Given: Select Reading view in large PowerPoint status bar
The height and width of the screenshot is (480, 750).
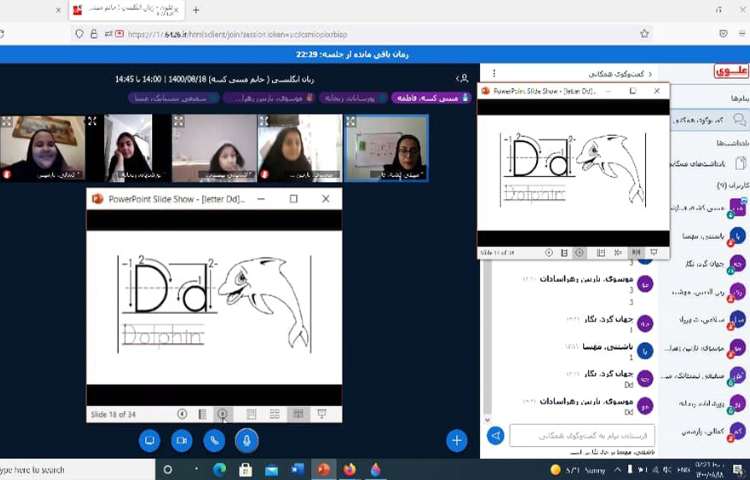Looking at the screenshot, I should 298,414.
